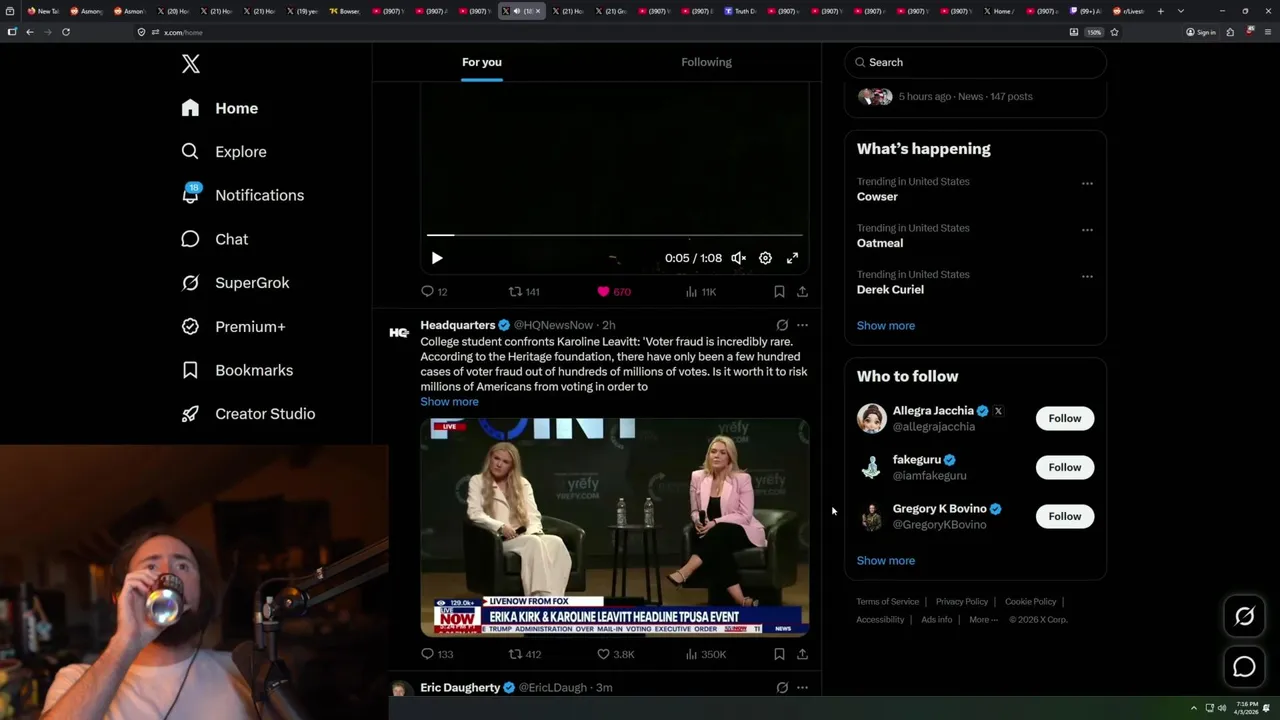Open Chat in the sidebar
1280x720 pixels.
click(215, 239)
